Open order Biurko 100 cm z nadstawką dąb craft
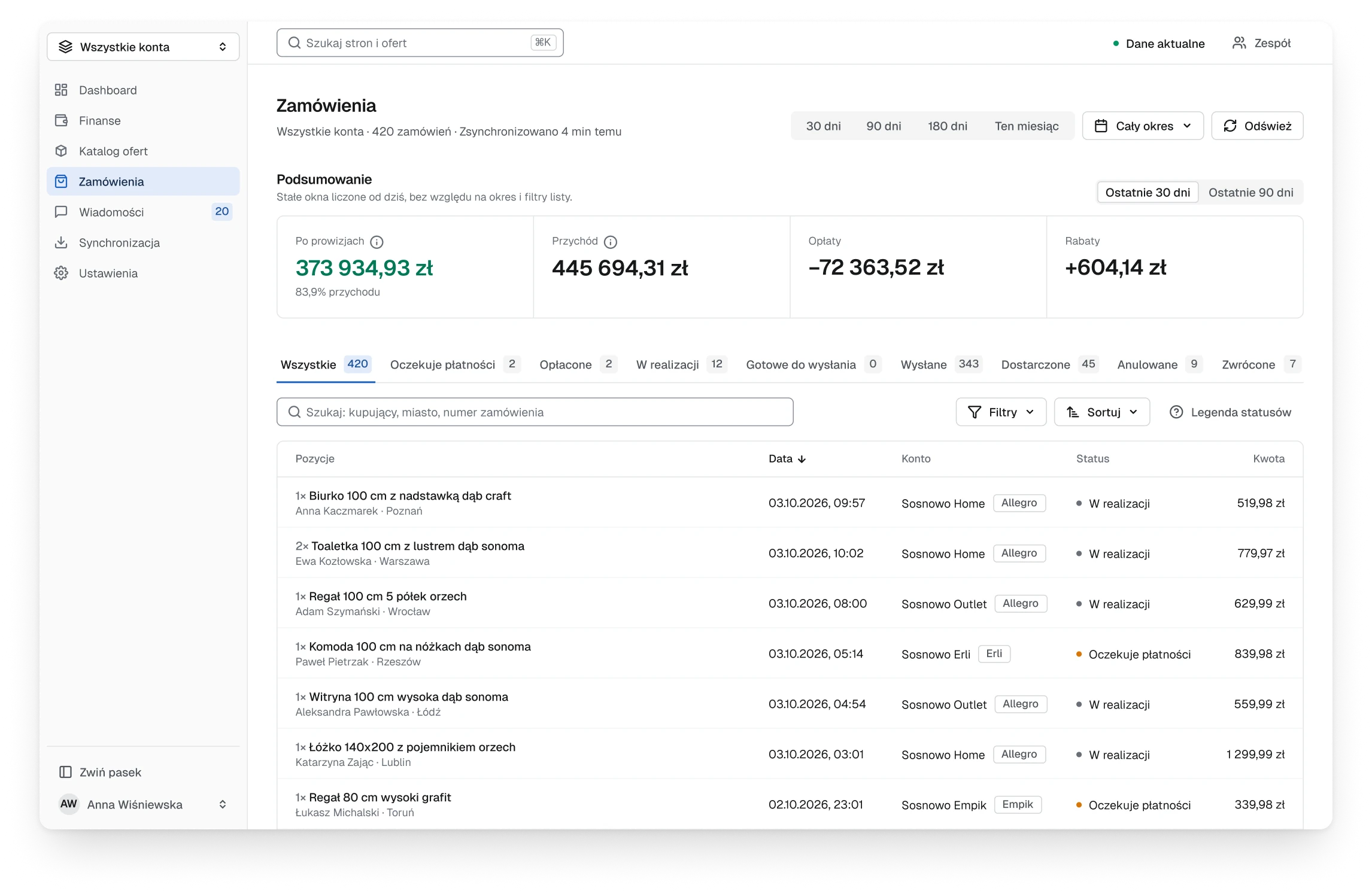1372x894 pixels. tap(790, 502)
